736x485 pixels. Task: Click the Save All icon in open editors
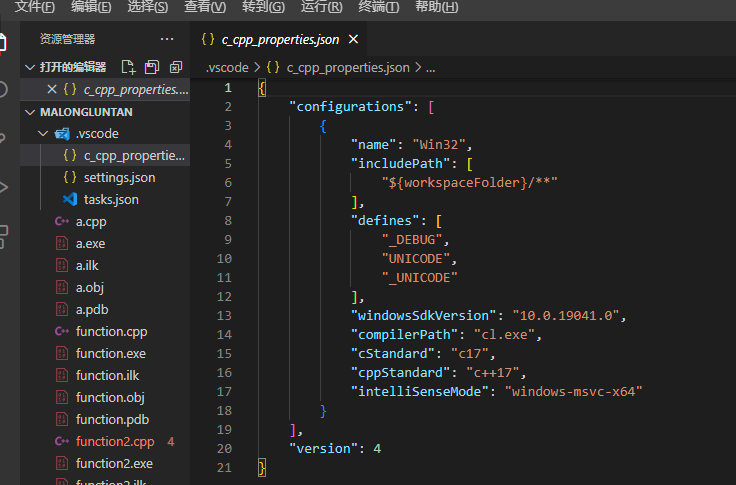152,67
